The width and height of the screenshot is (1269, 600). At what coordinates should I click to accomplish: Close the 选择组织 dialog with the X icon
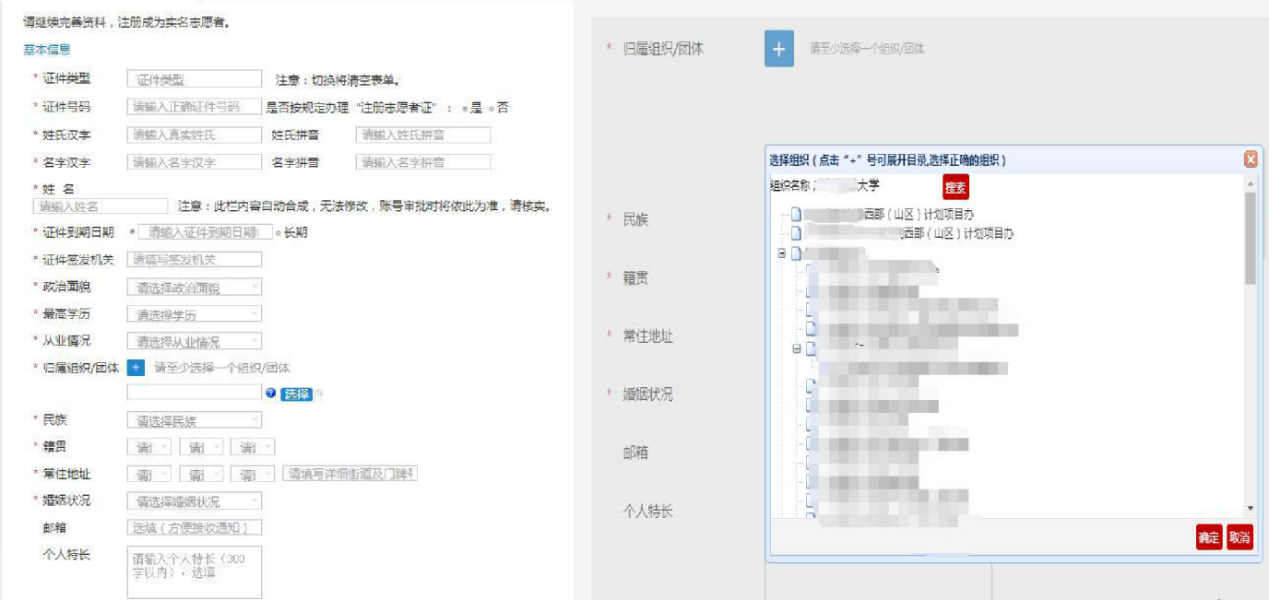pyautogui.click(x=1250, y=159)
